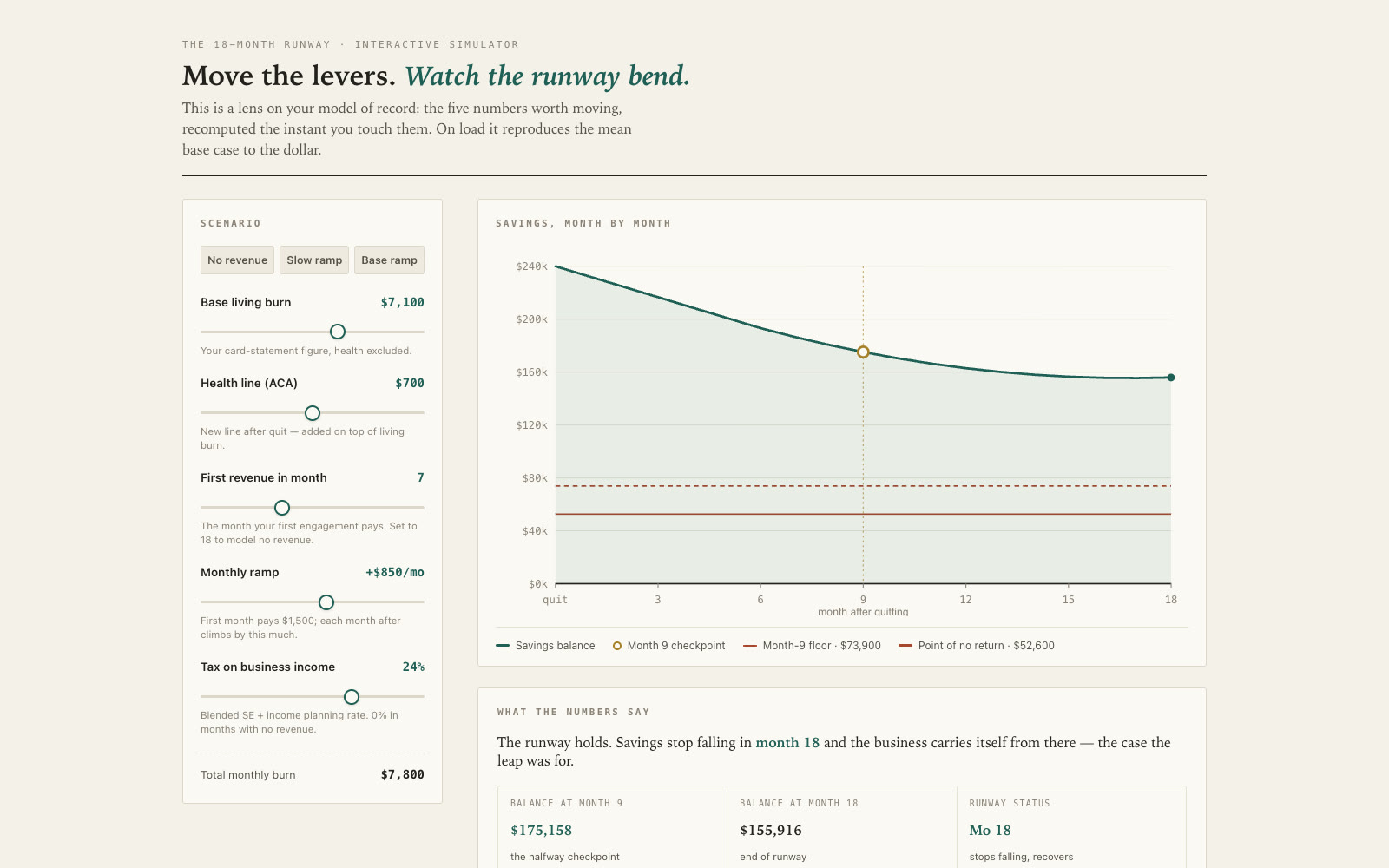Click the +$850/mo monthly ramp value
Viewport: 1389px width, 868px height.
395,573
